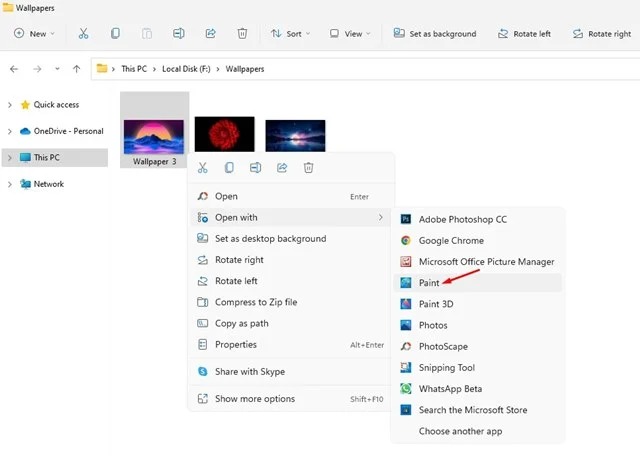Open the New dropdown menu

(x=35, y=33)
